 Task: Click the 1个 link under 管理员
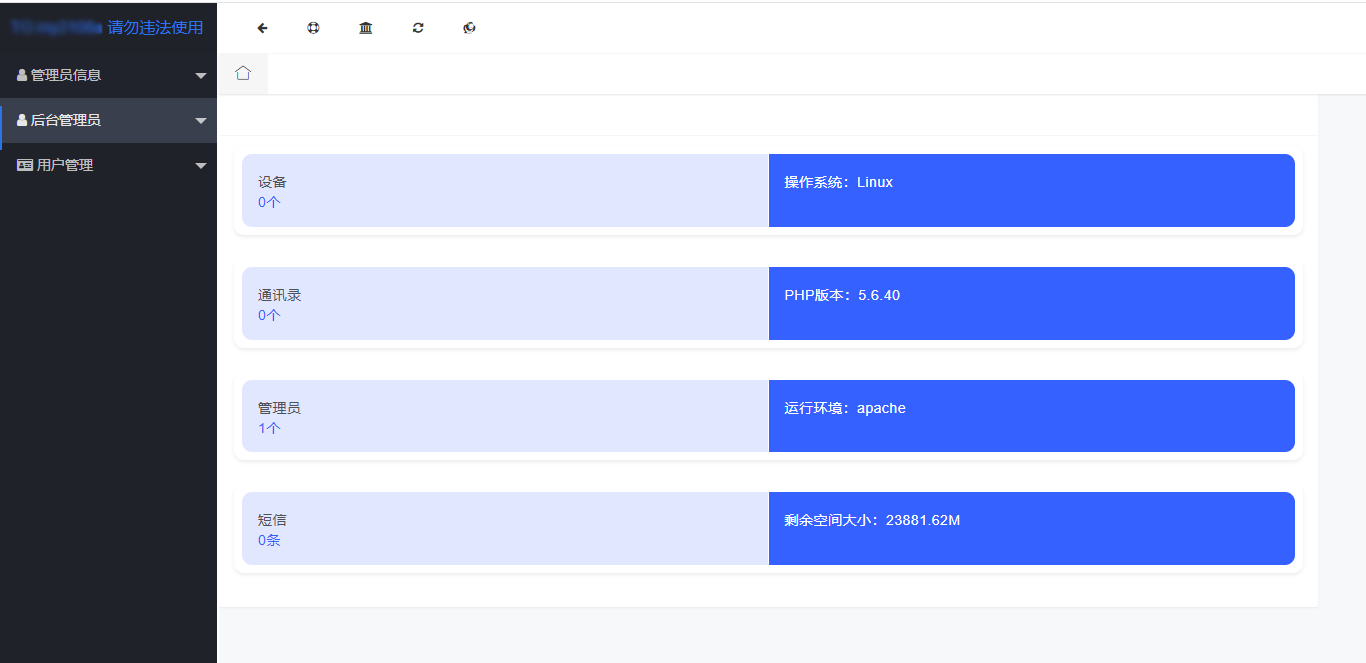pyautogui.click(x=267, y=427)
